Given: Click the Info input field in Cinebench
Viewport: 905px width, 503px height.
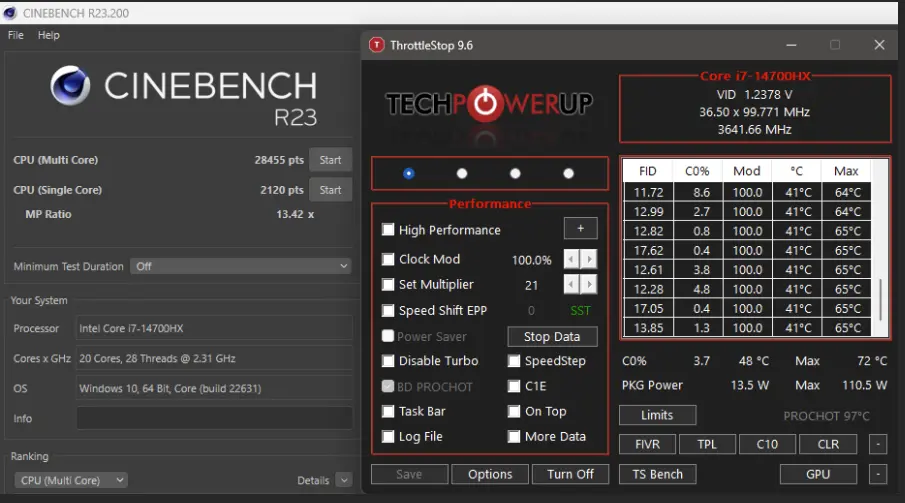Looking at the screenshot, I should pos(214,418).
